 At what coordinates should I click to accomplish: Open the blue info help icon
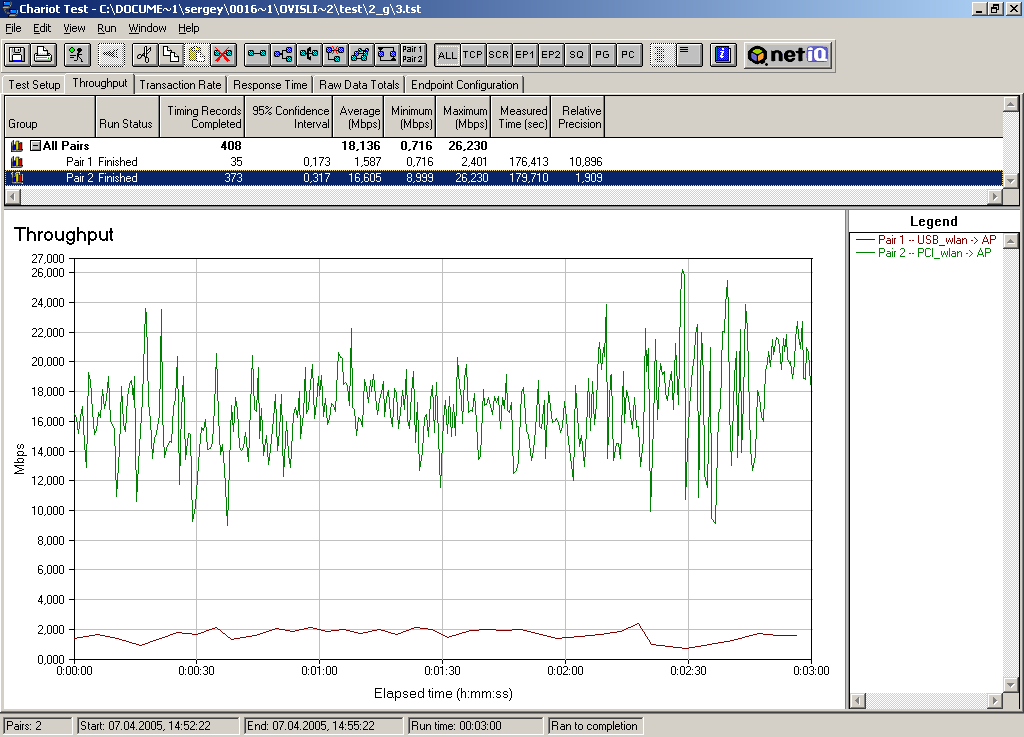(x=725, y=55)
